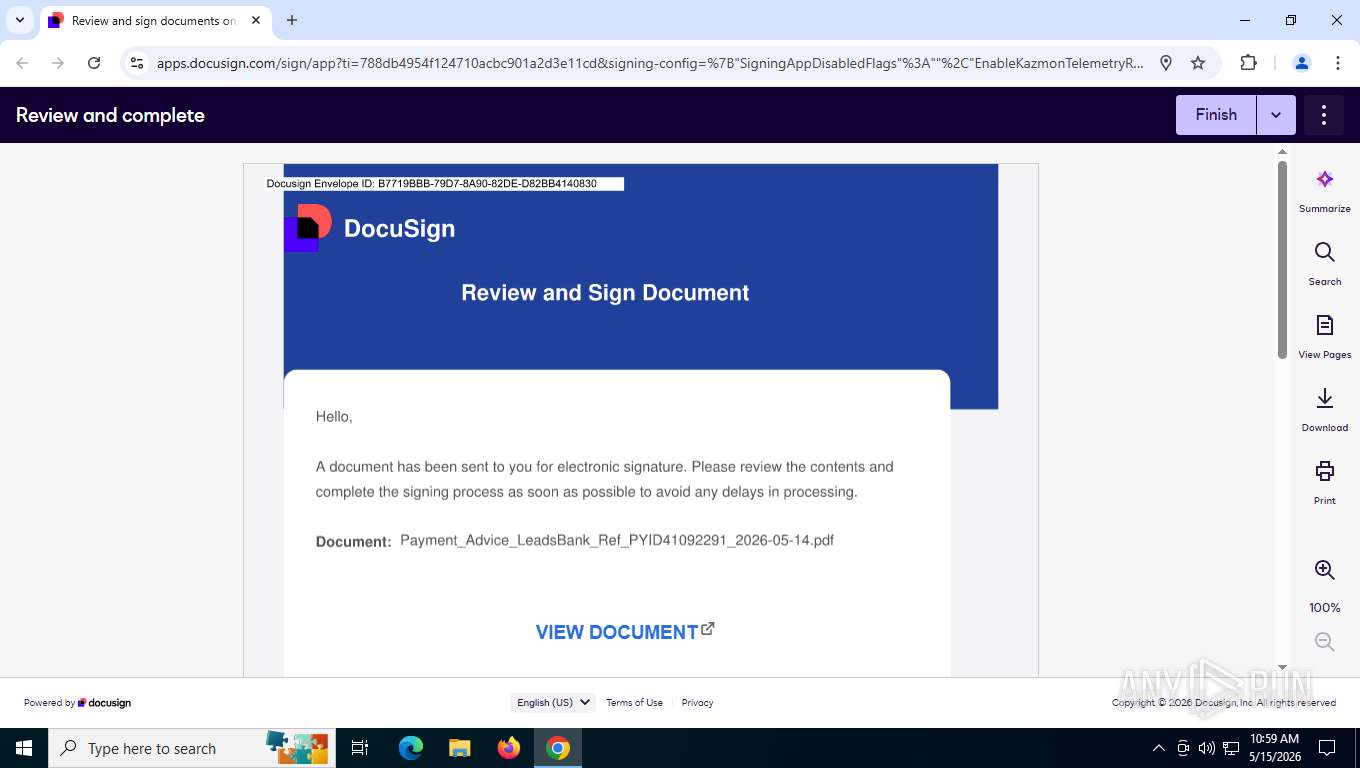
Task: Open the three-dot more options menu
Action: [x=1324, y=115]
